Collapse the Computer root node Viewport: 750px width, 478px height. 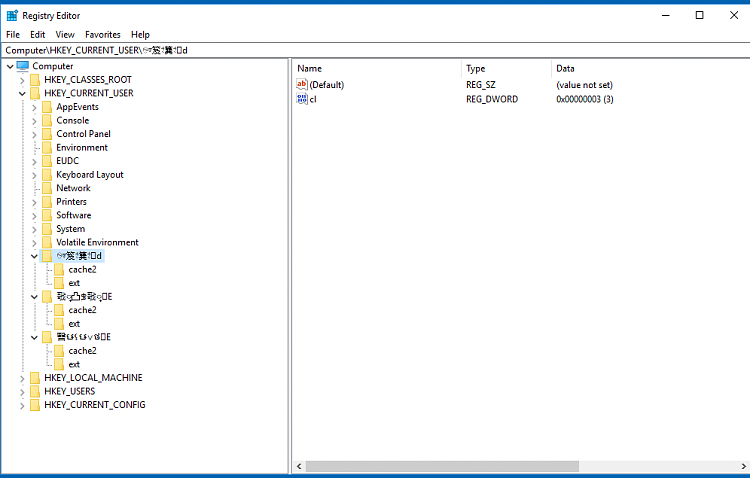point(10,67)
